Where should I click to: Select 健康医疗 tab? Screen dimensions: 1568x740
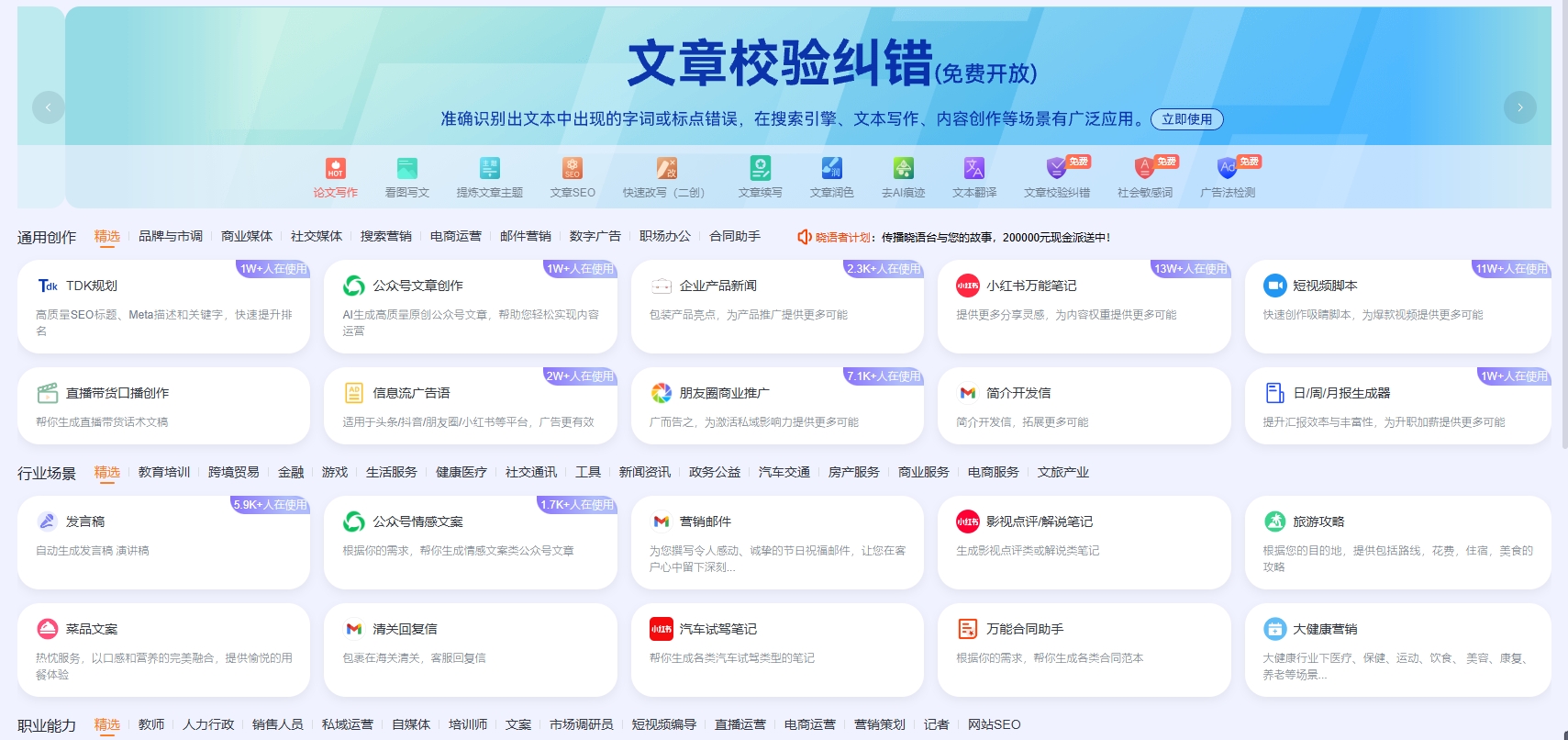pyautogui.click(x=462, y=472)
